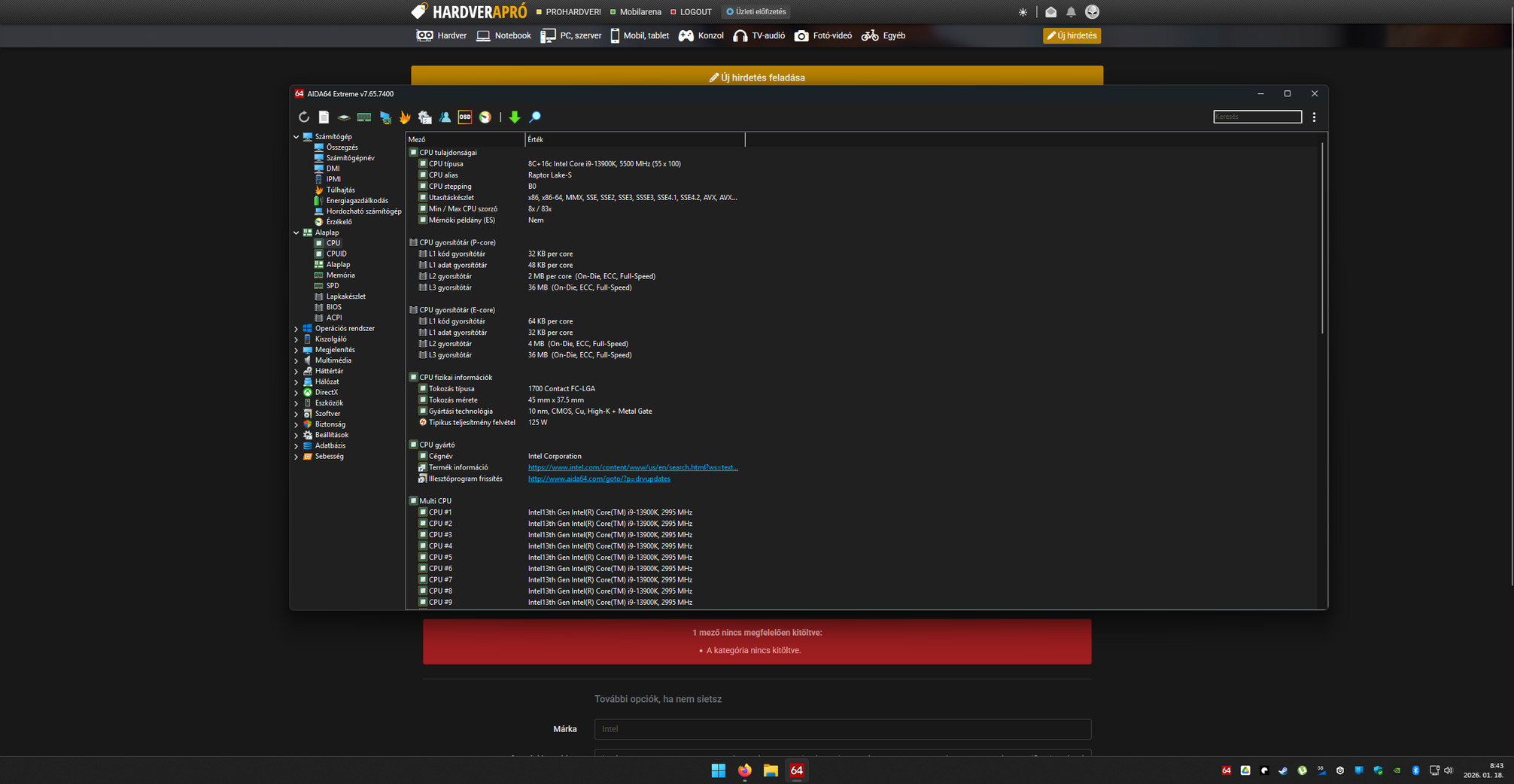1514x784 pixels.
Task: Open the Mobilarena link
Action: pos(636,12)
